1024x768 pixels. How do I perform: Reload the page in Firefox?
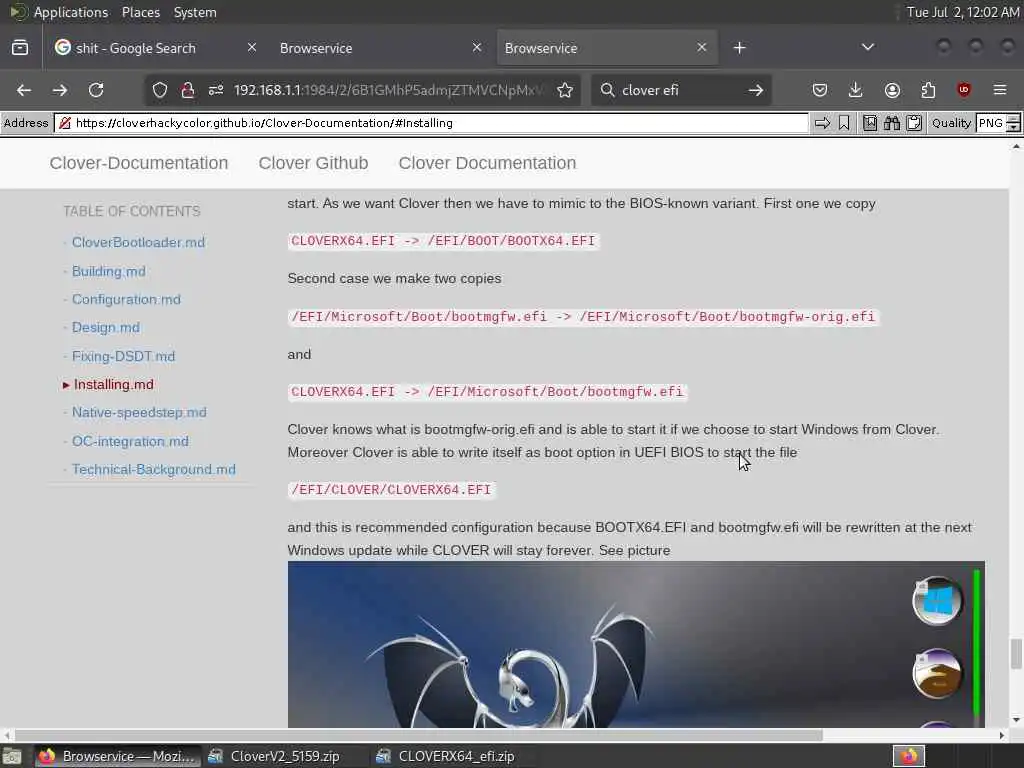pyautogui.click(x=96, y=90)
